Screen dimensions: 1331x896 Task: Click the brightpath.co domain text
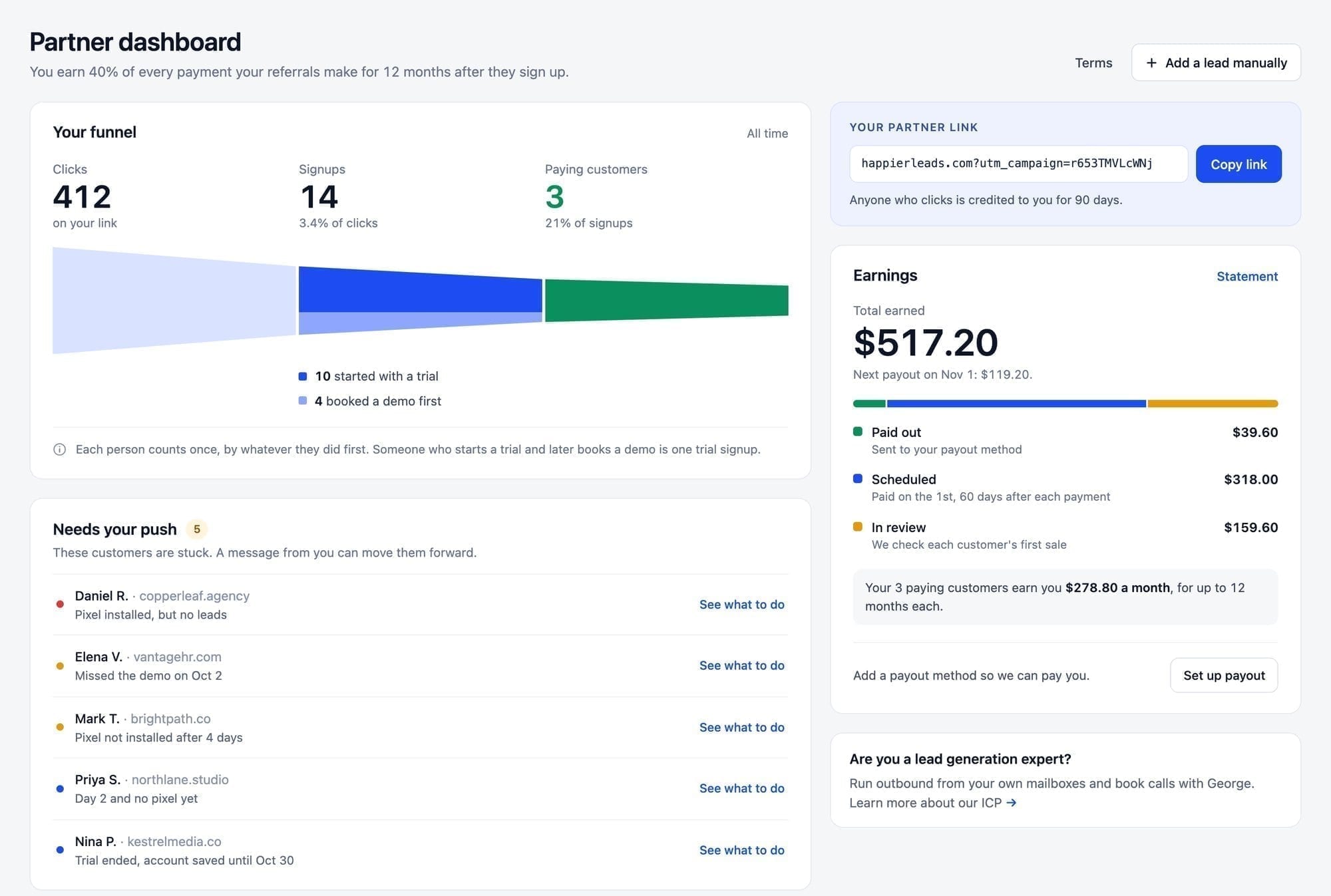point(170,719)
